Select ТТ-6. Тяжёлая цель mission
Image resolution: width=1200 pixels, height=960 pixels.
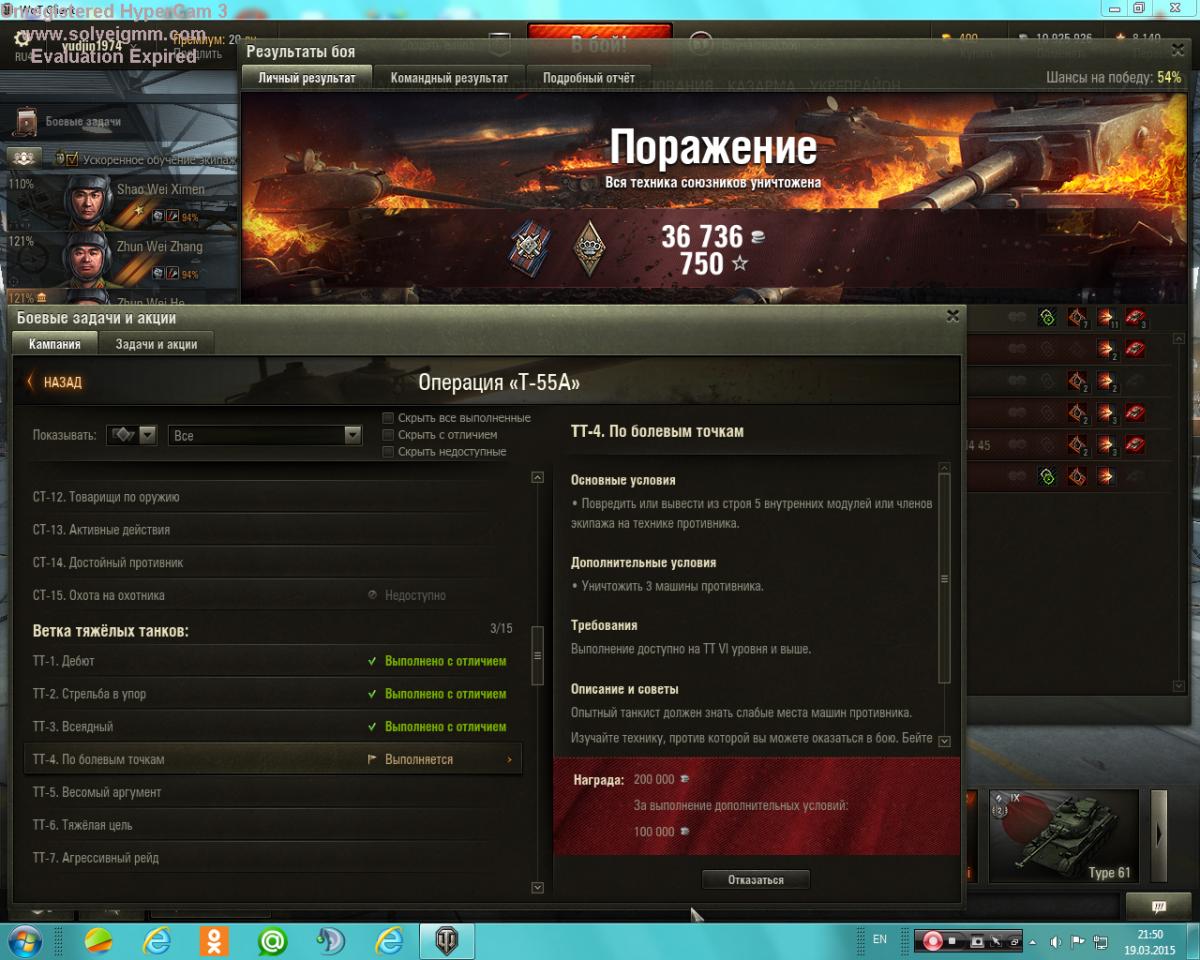(x=272, y=826)
